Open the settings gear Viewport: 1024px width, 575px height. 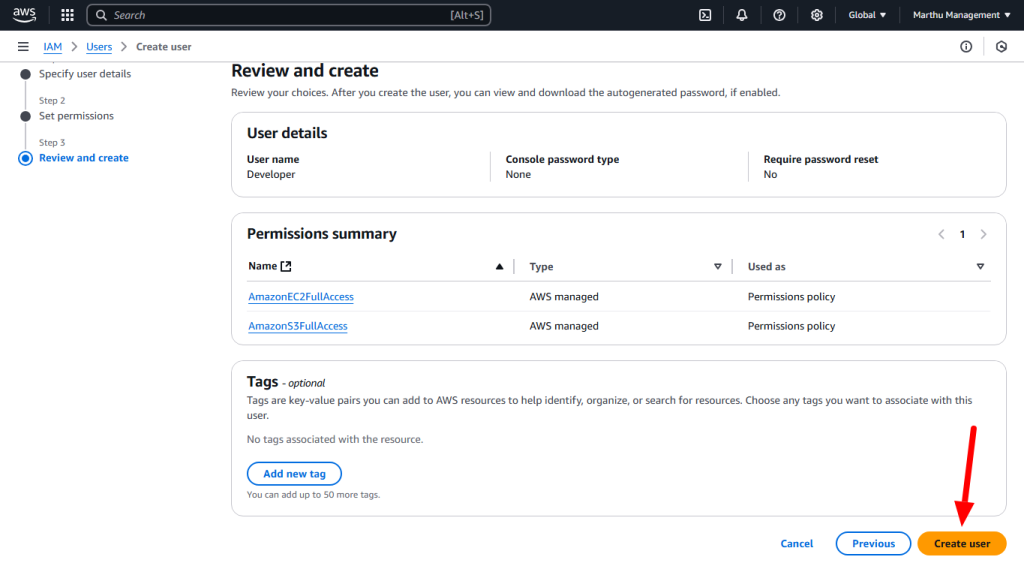(x=816, y=14)
